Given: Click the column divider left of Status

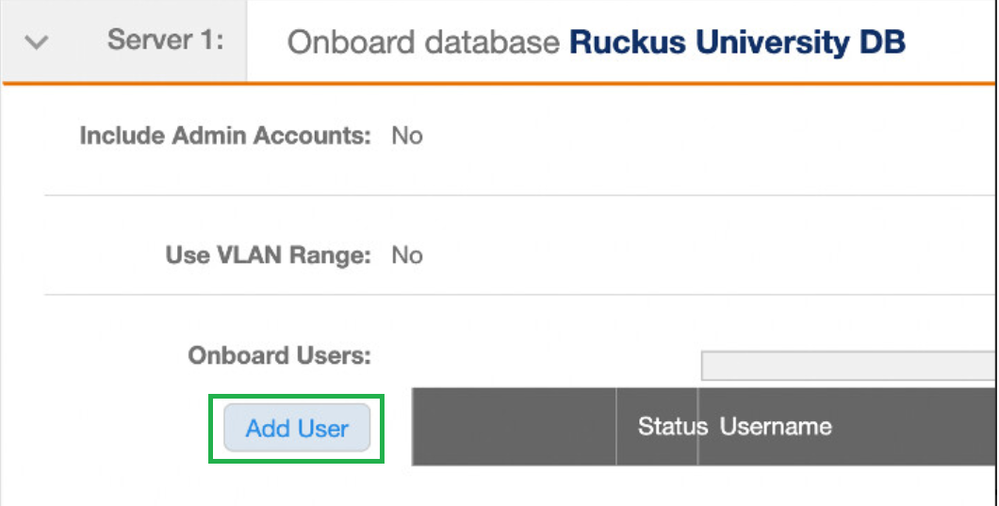Looking at the screenshot, I should 616,427.
